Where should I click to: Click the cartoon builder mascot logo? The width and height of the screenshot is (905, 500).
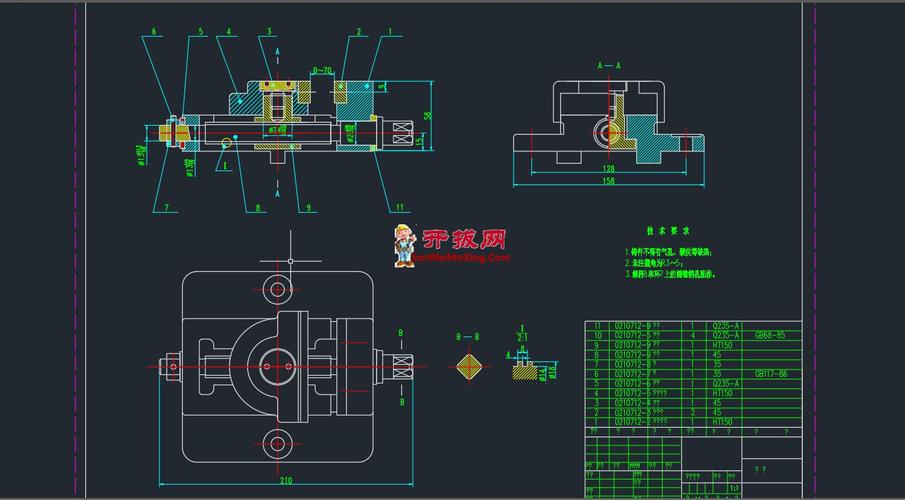tap(404, 245)
